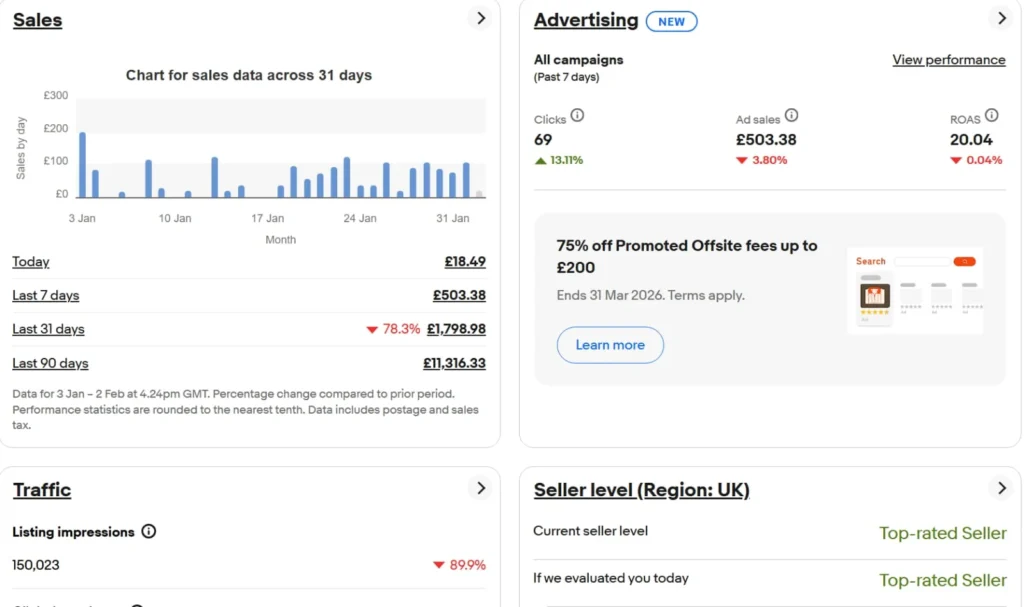Click the ROAS info icon
Image resolution: width=1024 pixels, height=607 pixels.
pyautogui.click(x=991, y=116)
